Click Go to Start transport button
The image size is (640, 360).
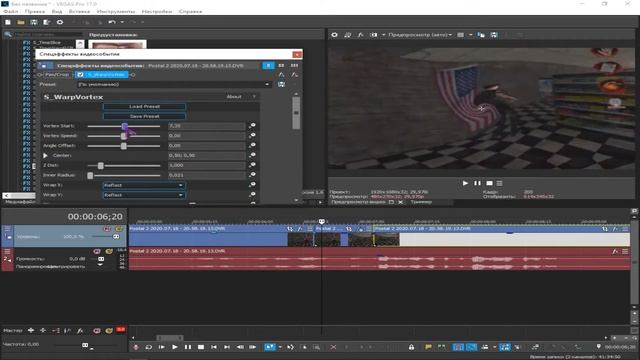tap(214, 347)
